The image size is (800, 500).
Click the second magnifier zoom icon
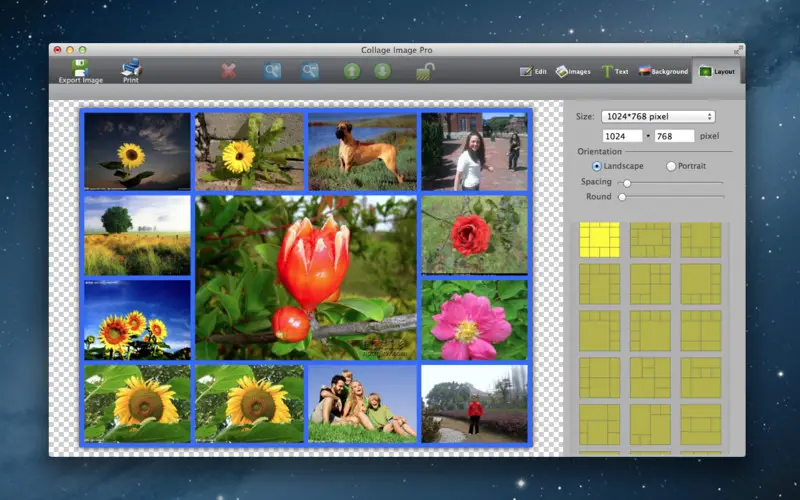point(310,71)
